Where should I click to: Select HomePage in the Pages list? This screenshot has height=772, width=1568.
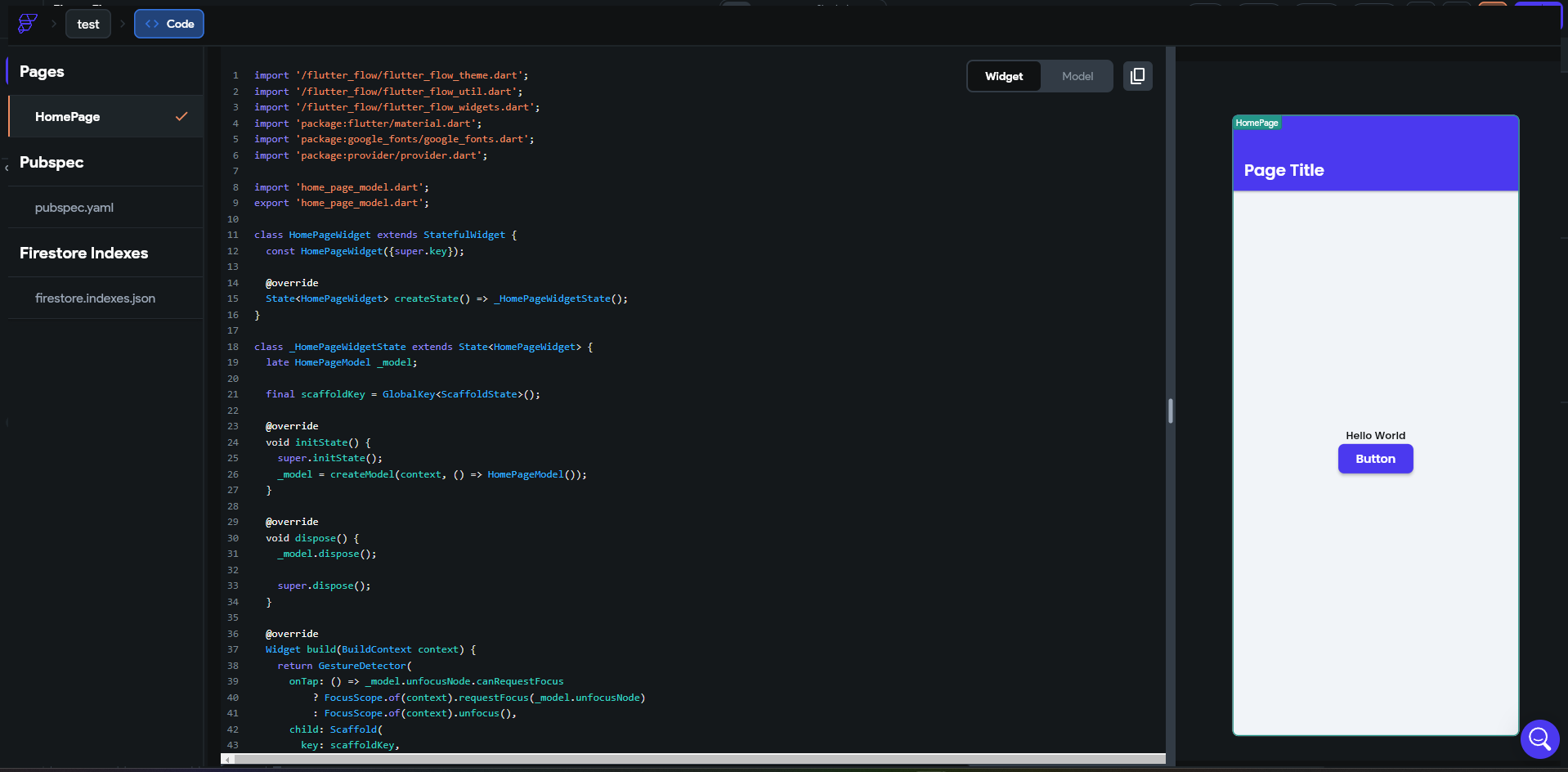[105, 116]
